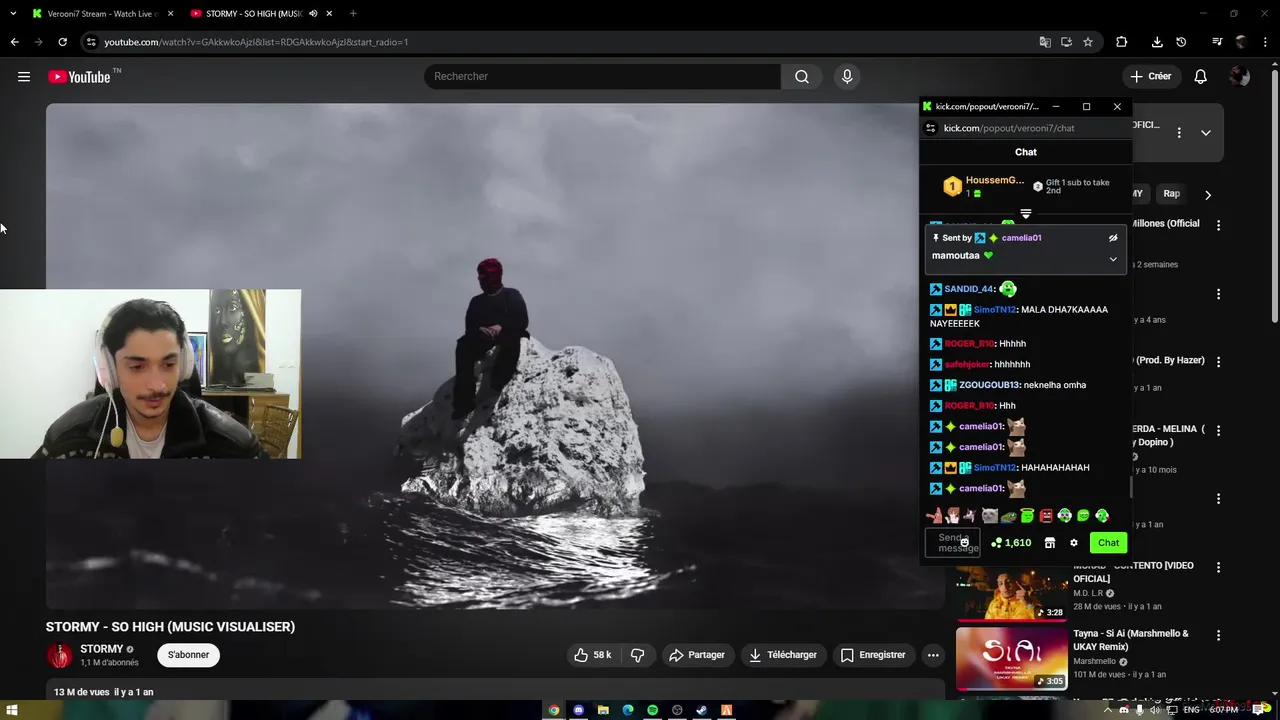Open File Explorer from the taskbar

pyautogui.click(x=603, y=710)
